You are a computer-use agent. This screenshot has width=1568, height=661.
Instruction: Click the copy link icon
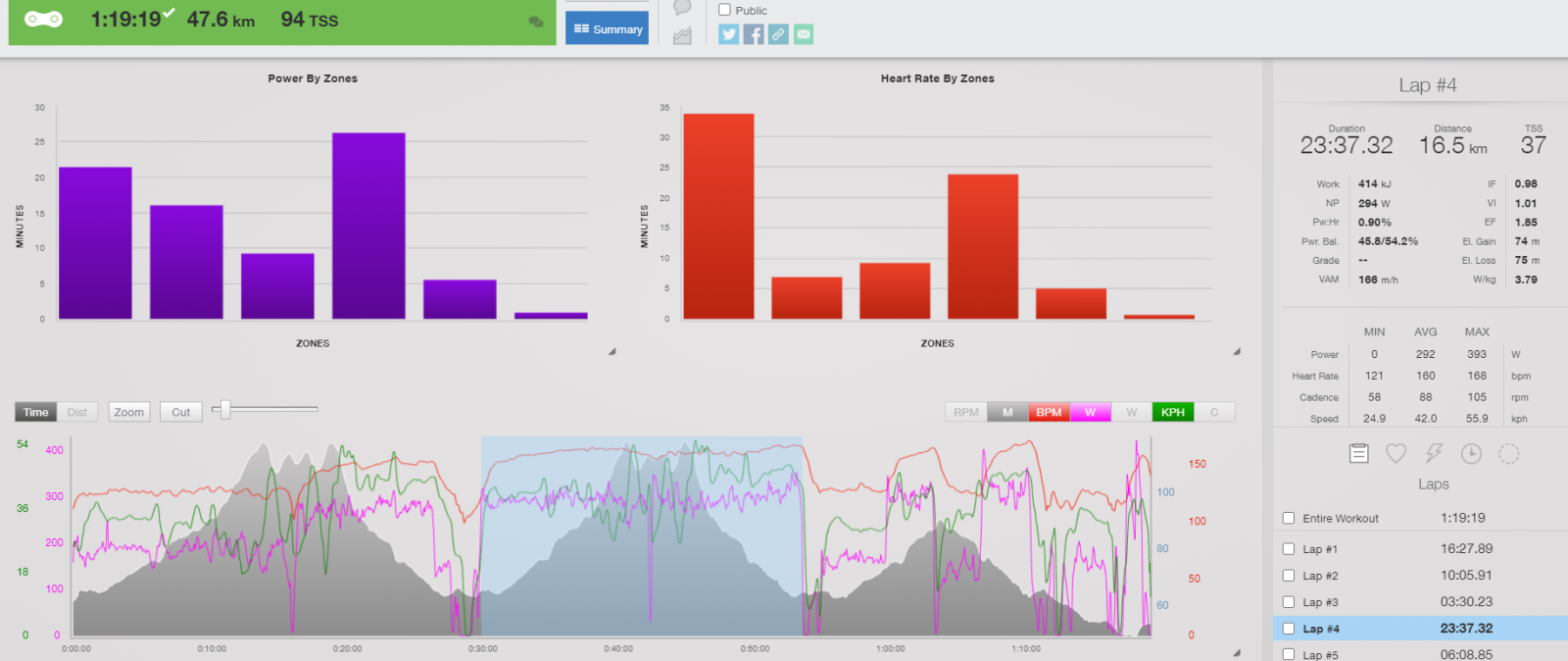click(778, 34)
